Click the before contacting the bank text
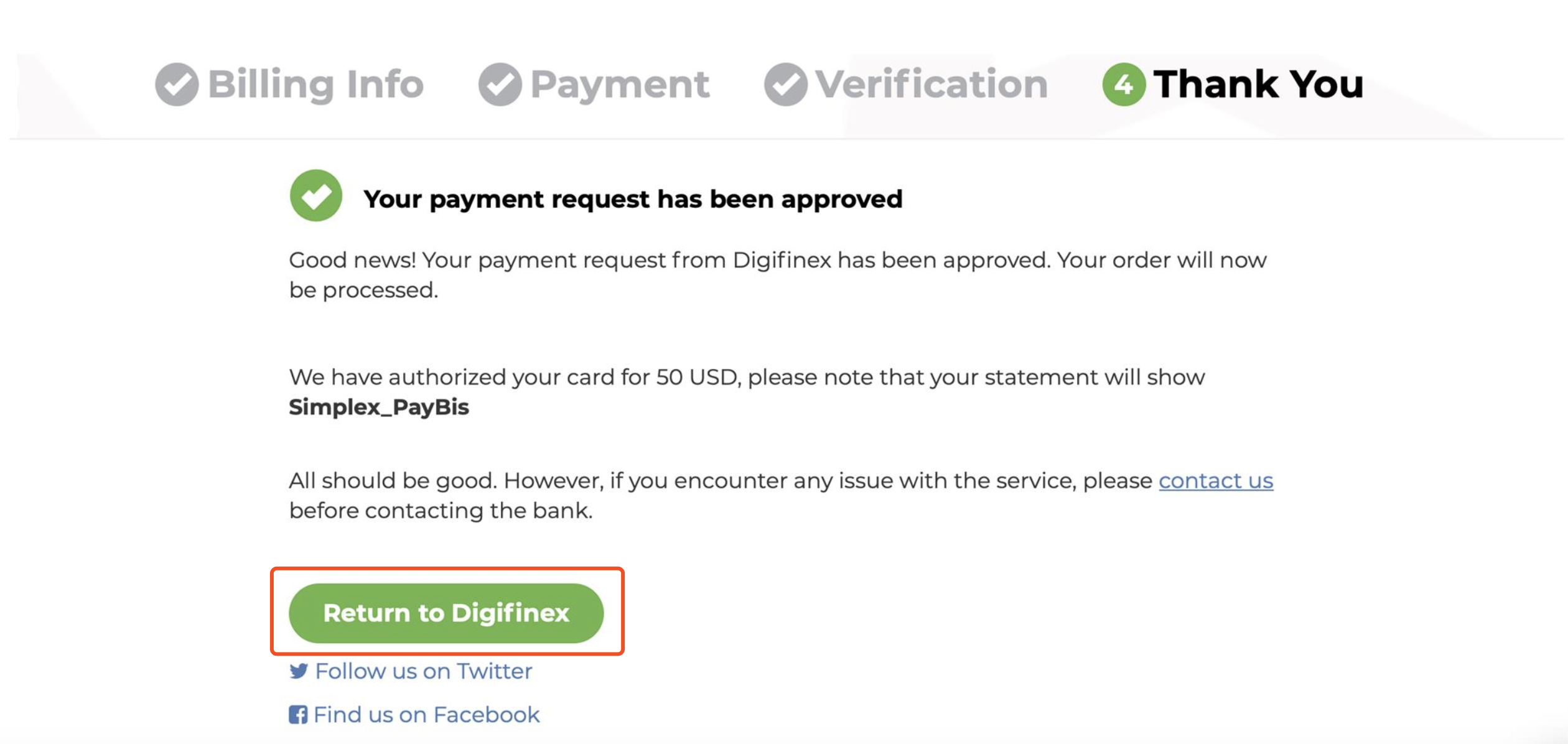Image resolution: width=1568 pixels, height=744 pixels. tap(441, 510)
